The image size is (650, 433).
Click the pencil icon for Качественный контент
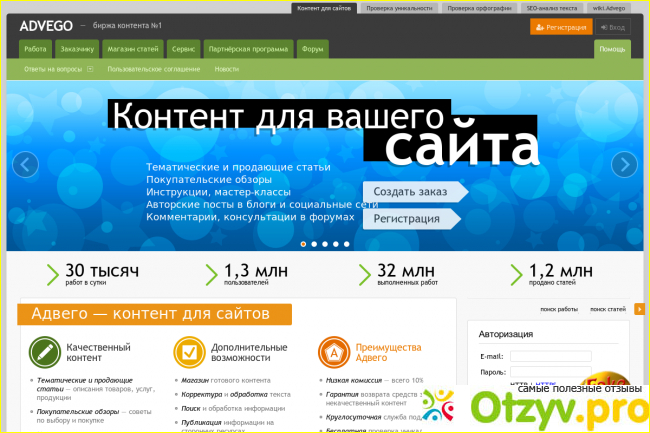click(42, 351)
